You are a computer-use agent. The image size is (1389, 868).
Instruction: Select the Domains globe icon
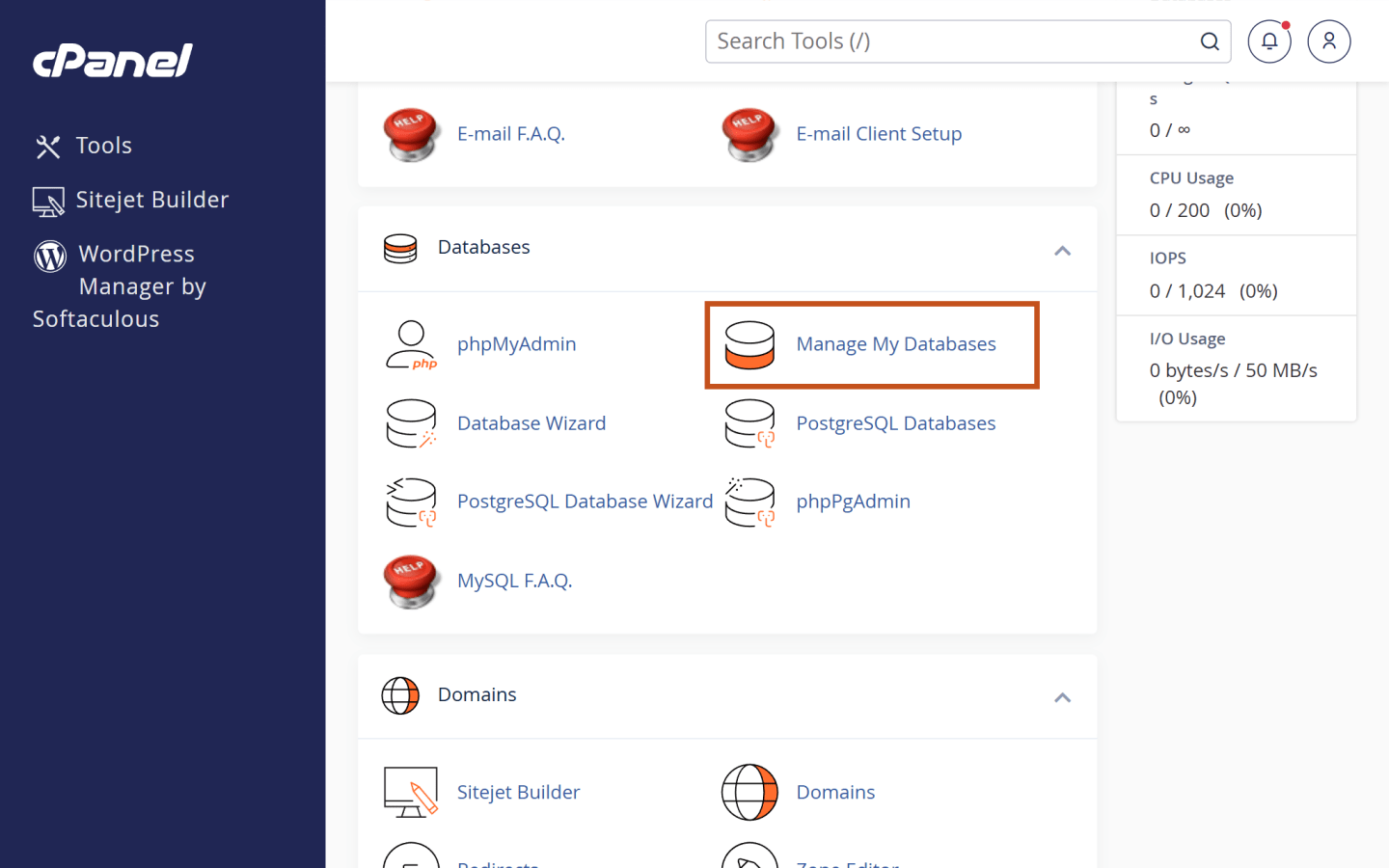point(750,791)
